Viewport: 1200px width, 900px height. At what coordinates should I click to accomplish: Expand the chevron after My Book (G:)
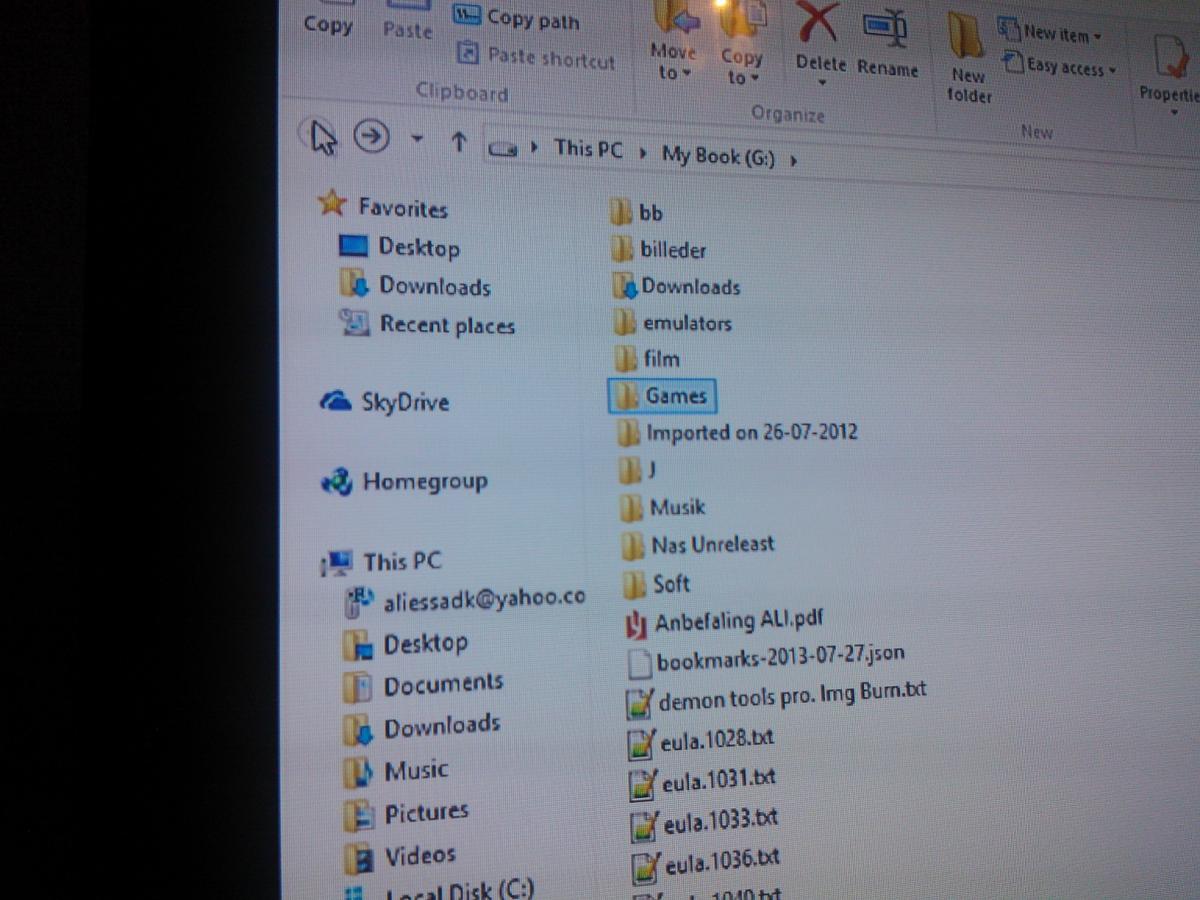point(793,159)
